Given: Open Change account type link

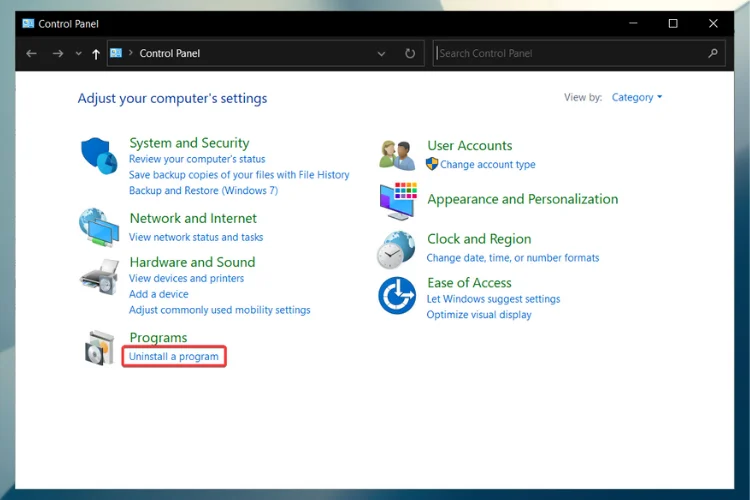Looking at the screenshot, I should 487,165.
